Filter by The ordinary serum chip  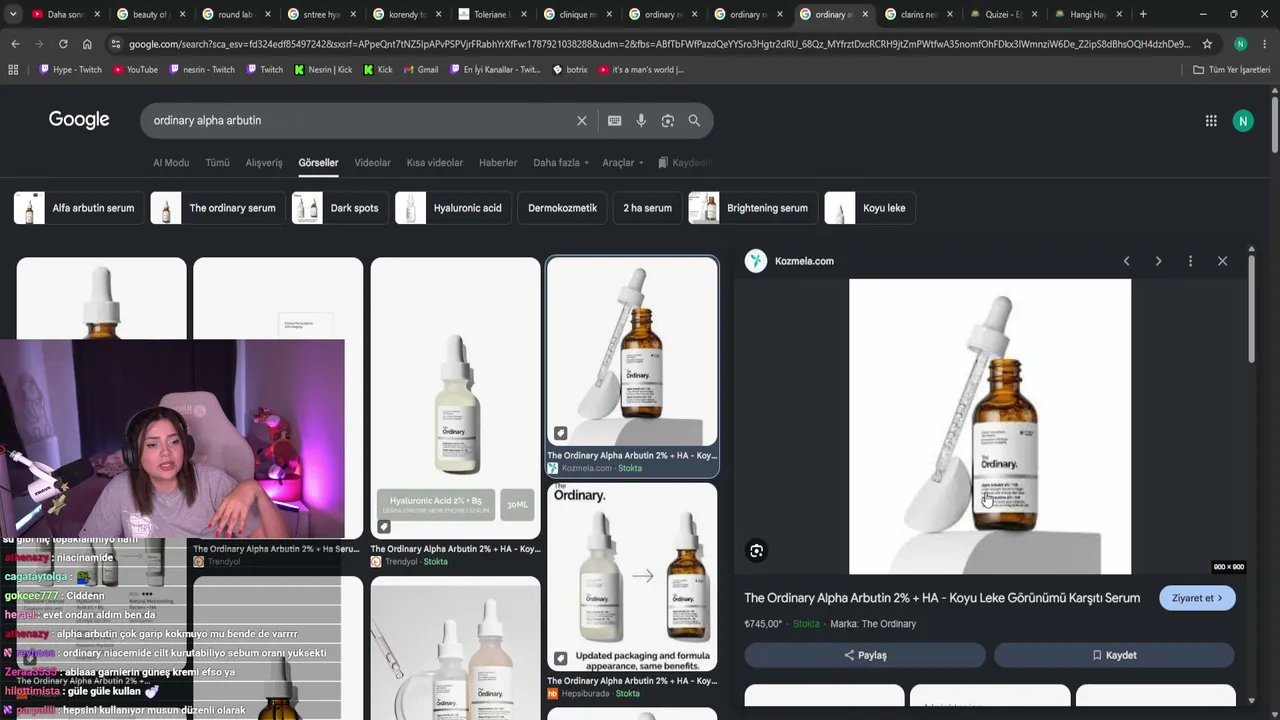tap(217, 208)
